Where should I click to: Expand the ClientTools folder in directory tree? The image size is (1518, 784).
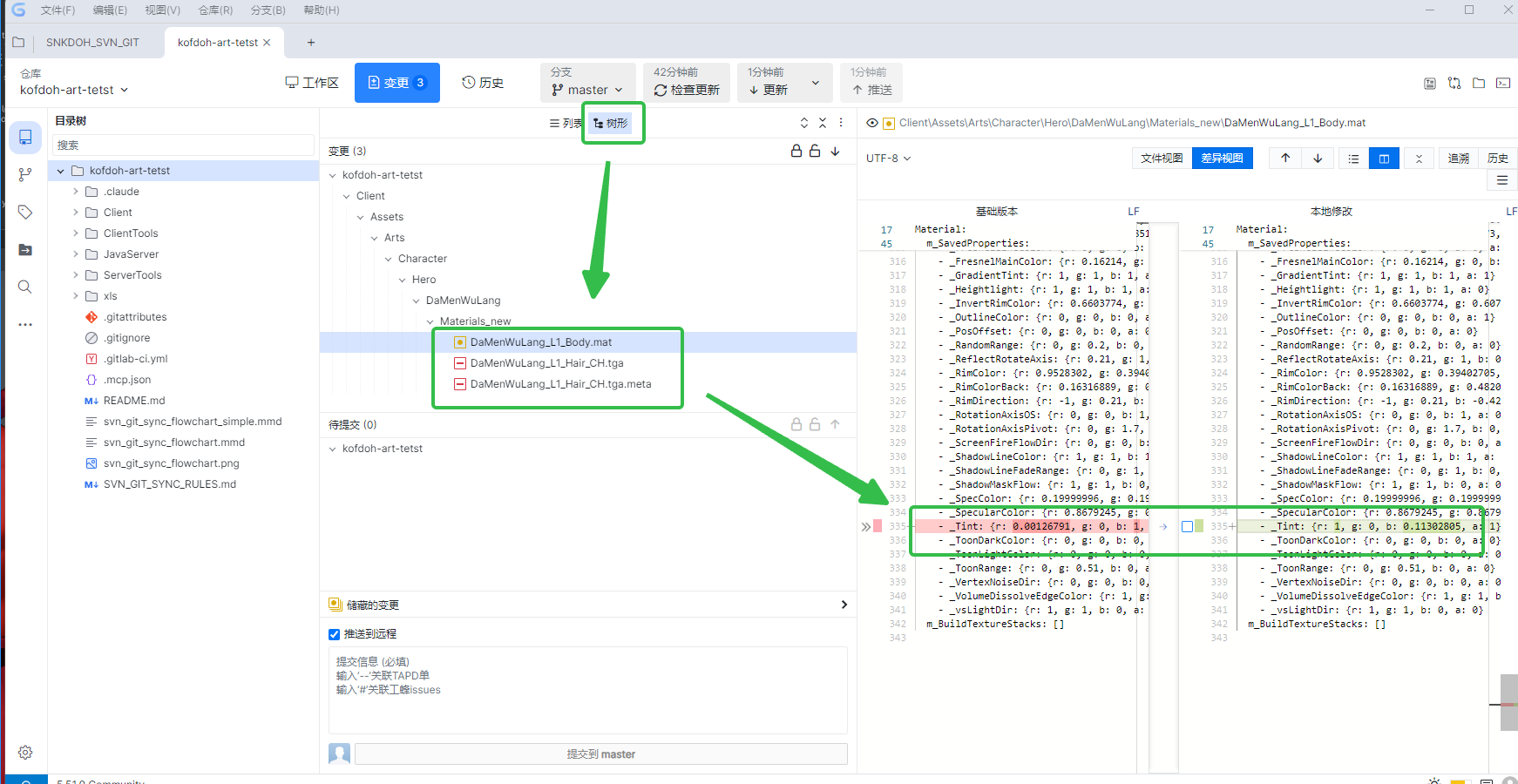[x=76, y=233]
